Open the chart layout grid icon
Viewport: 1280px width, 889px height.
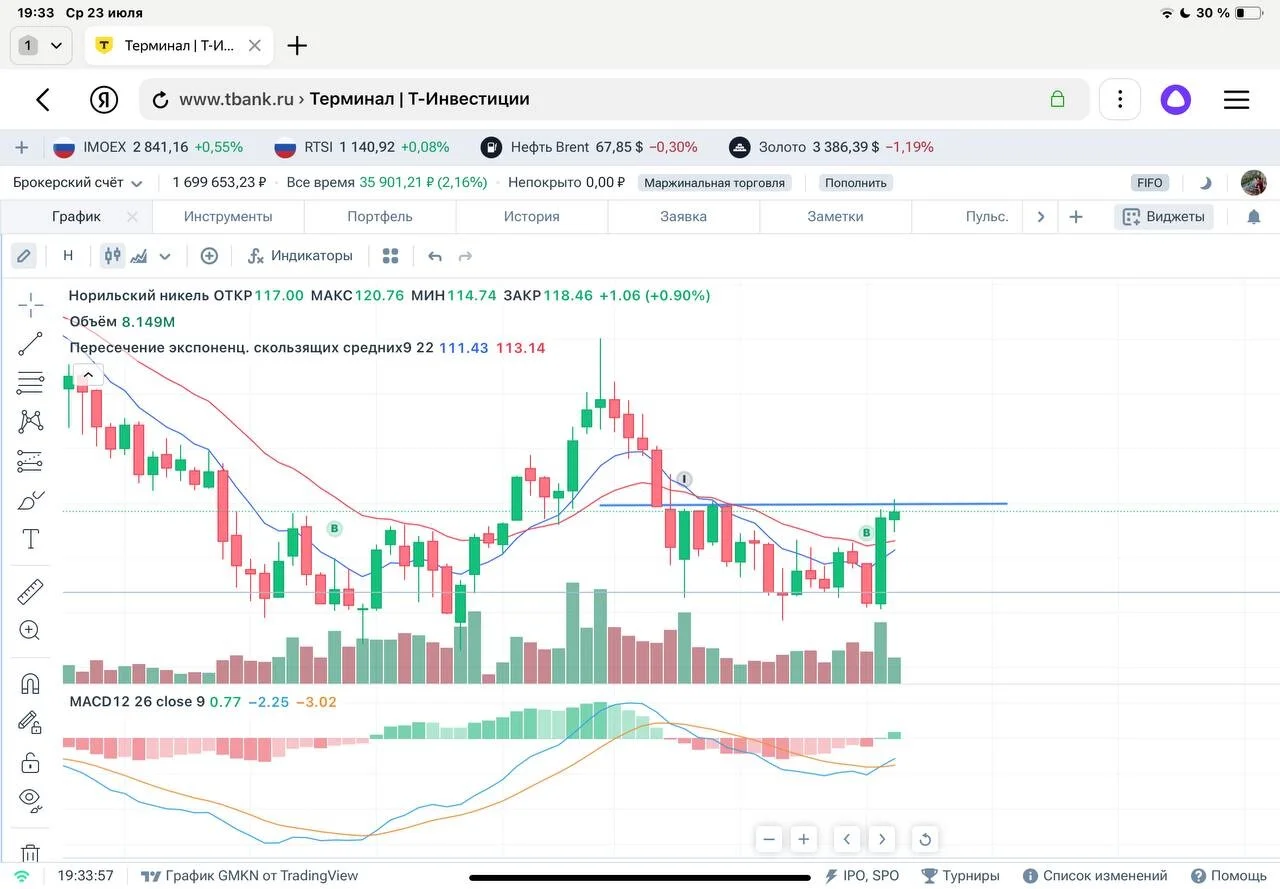(x=391, y=256)
